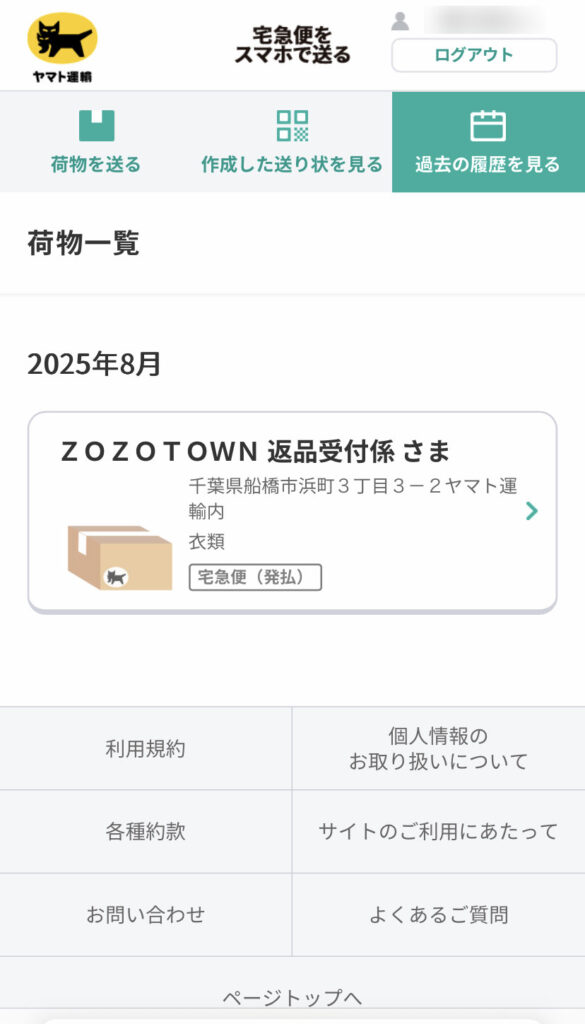Open the 各種約款 page
The image size is (585, 1024).
146,830
